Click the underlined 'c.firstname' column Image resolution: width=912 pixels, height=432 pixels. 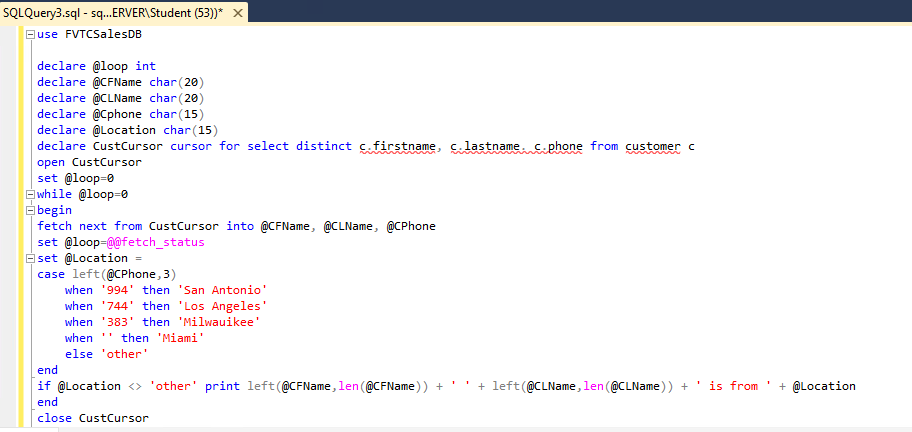(x=397, y=146)
